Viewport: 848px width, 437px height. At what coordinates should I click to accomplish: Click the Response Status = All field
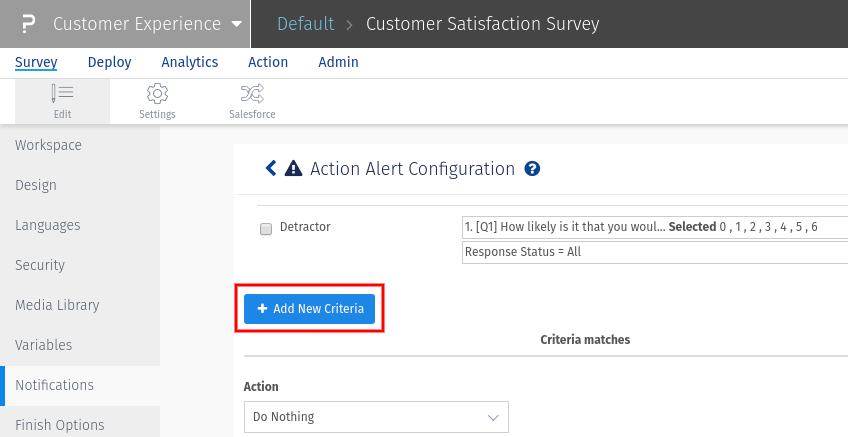(x=655, y=252)
